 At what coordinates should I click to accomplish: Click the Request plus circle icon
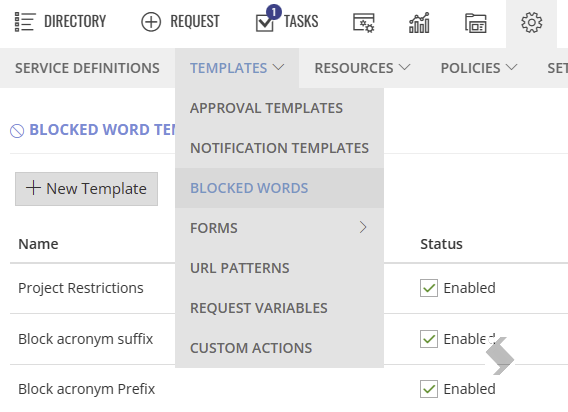(x=151, y=22)
